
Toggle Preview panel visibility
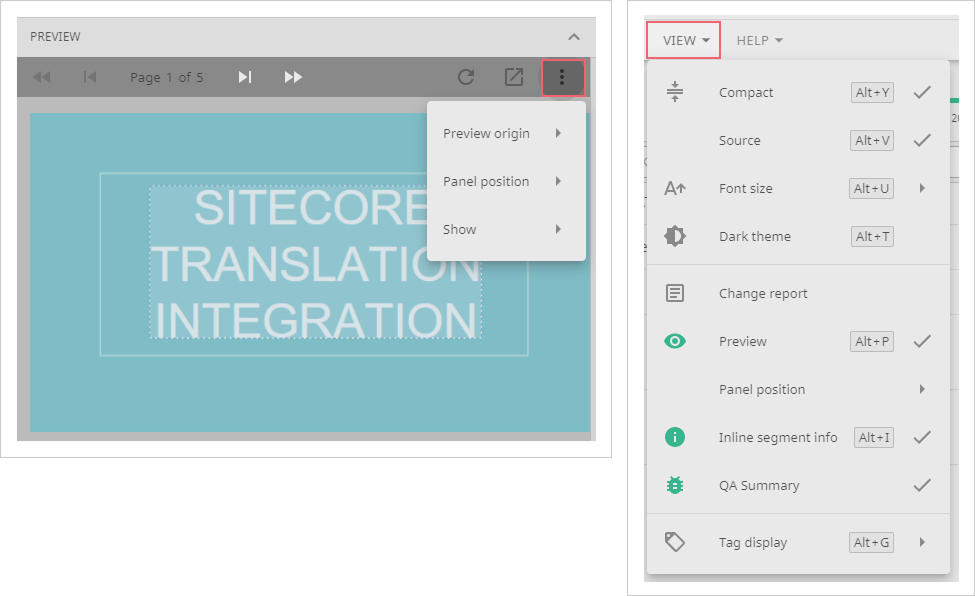[742, 341]
